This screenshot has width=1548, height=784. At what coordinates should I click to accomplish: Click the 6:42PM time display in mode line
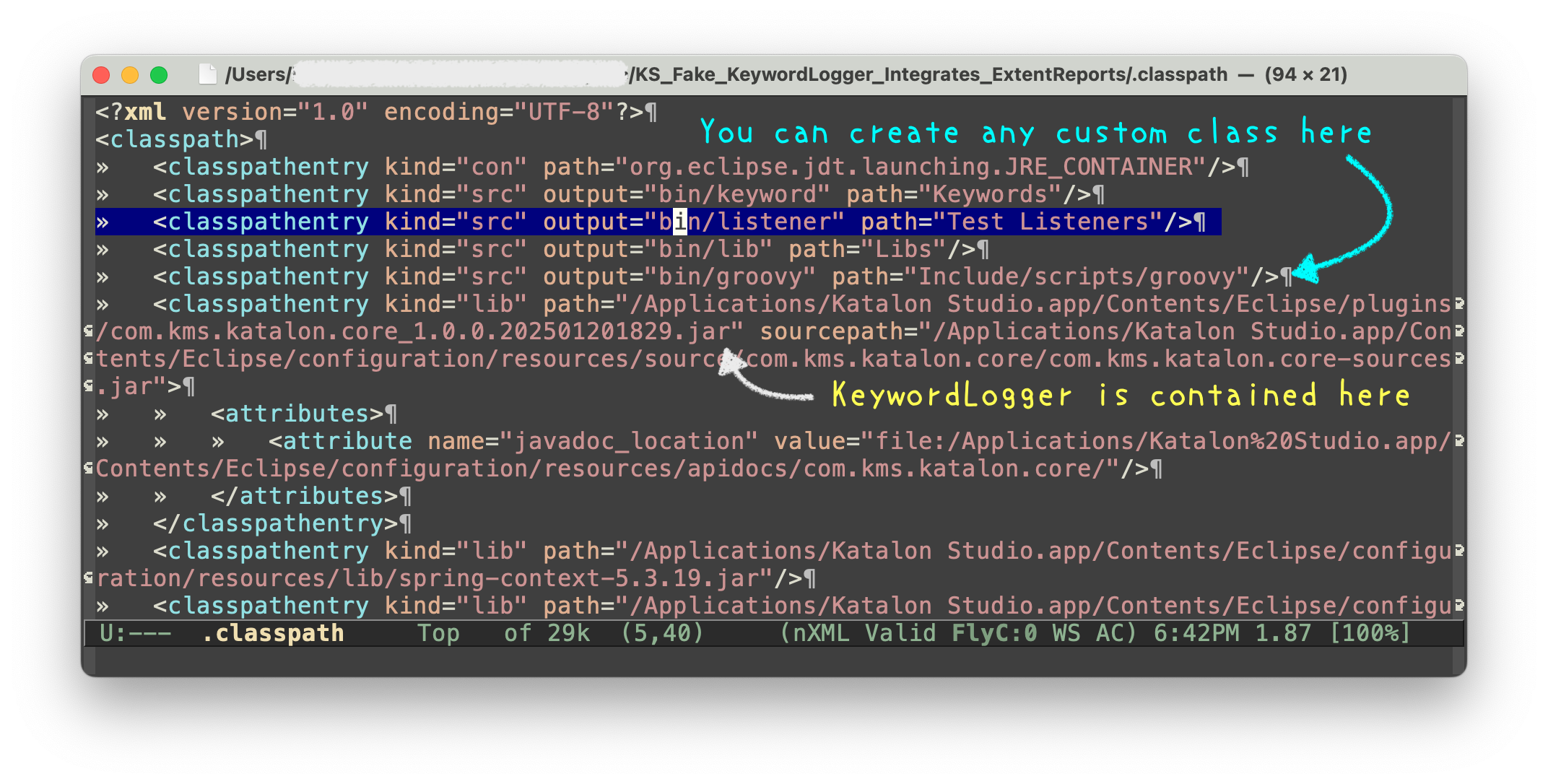click(1196, 633)
